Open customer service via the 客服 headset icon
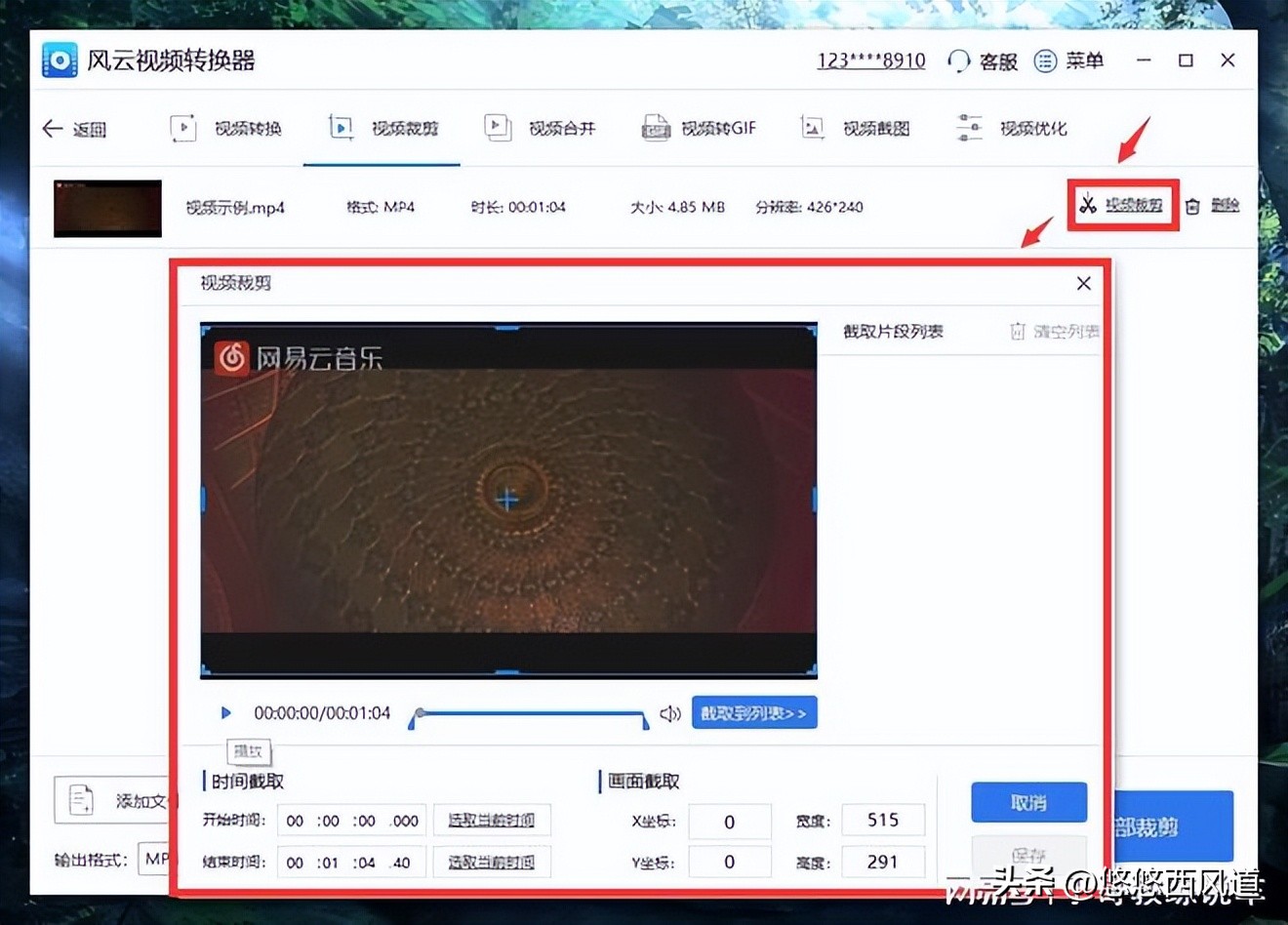 (x=957, y=60)
